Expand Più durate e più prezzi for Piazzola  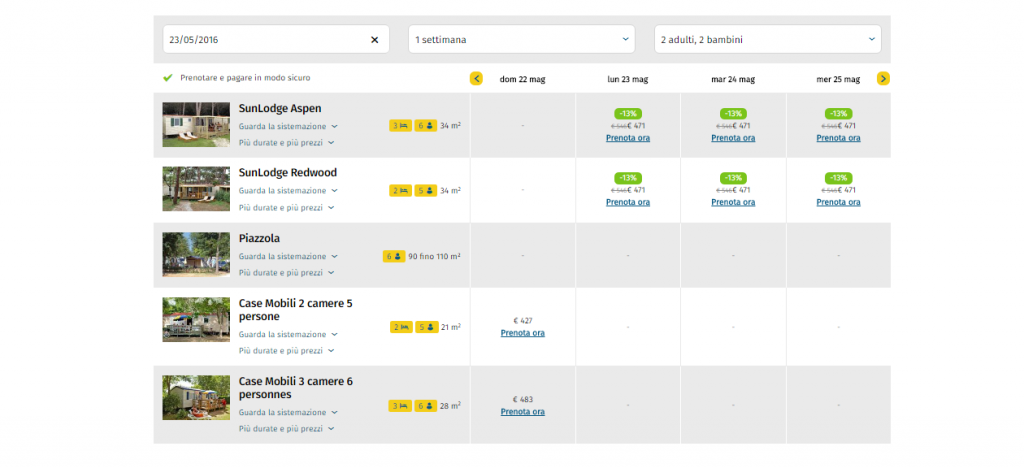(x=287, y=273)
